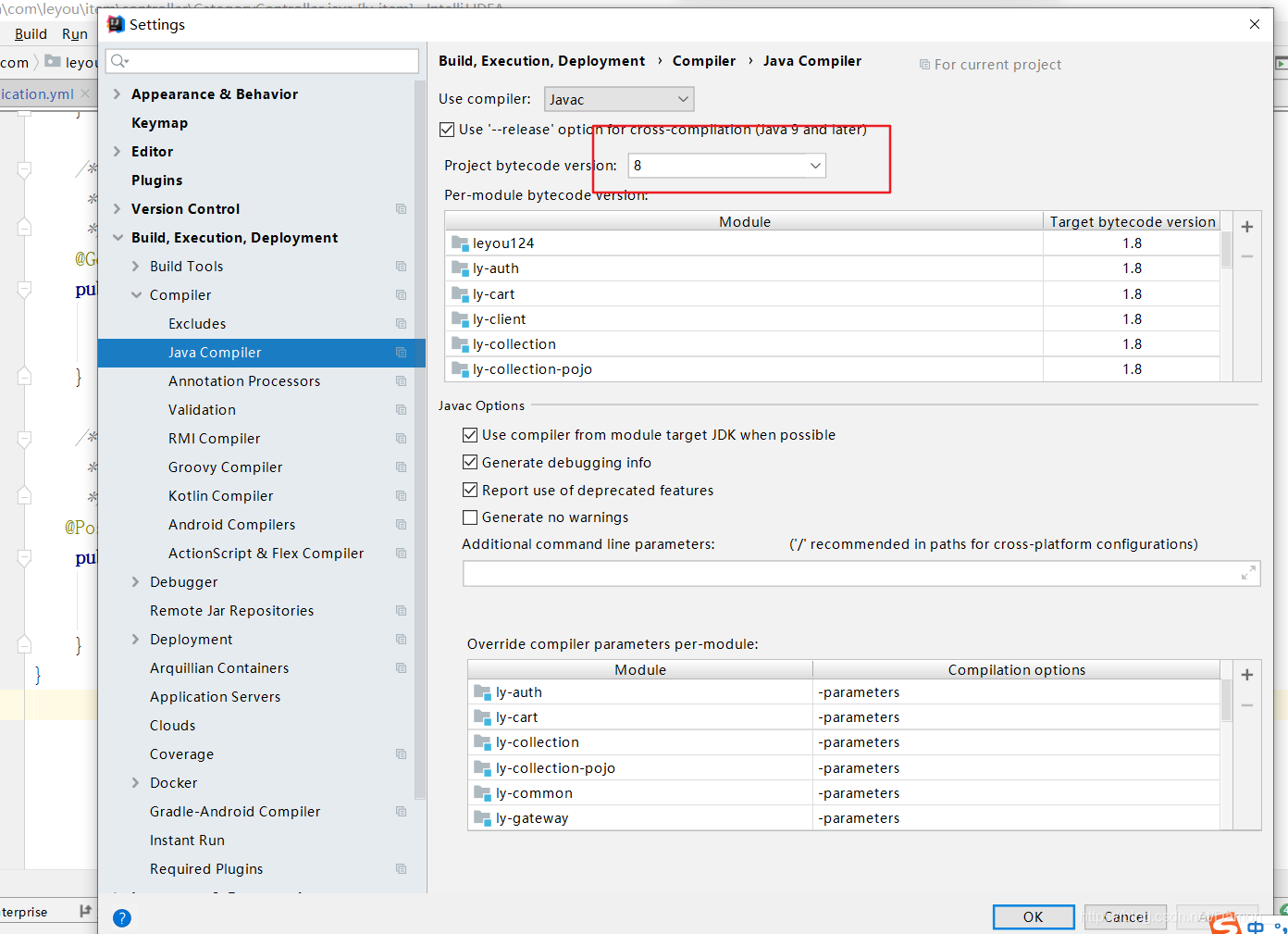Image resolution: width=1288 pixels, height=934 pixels.
Task: Click project-level icon beside Required Plugins
Action: 401,869
